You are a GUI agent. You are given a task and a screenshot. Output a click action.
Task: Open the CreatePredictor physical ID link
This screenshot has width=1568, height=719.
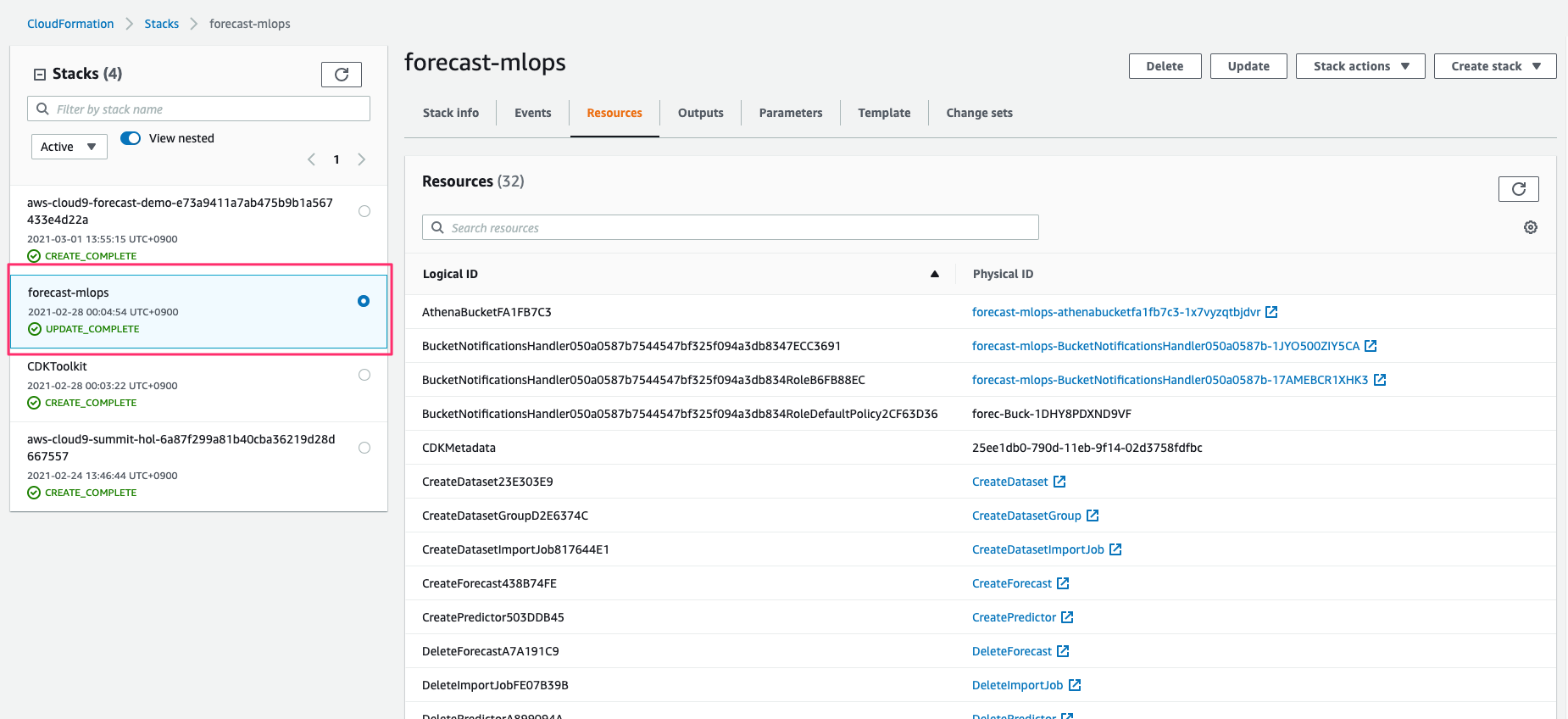1015,617
